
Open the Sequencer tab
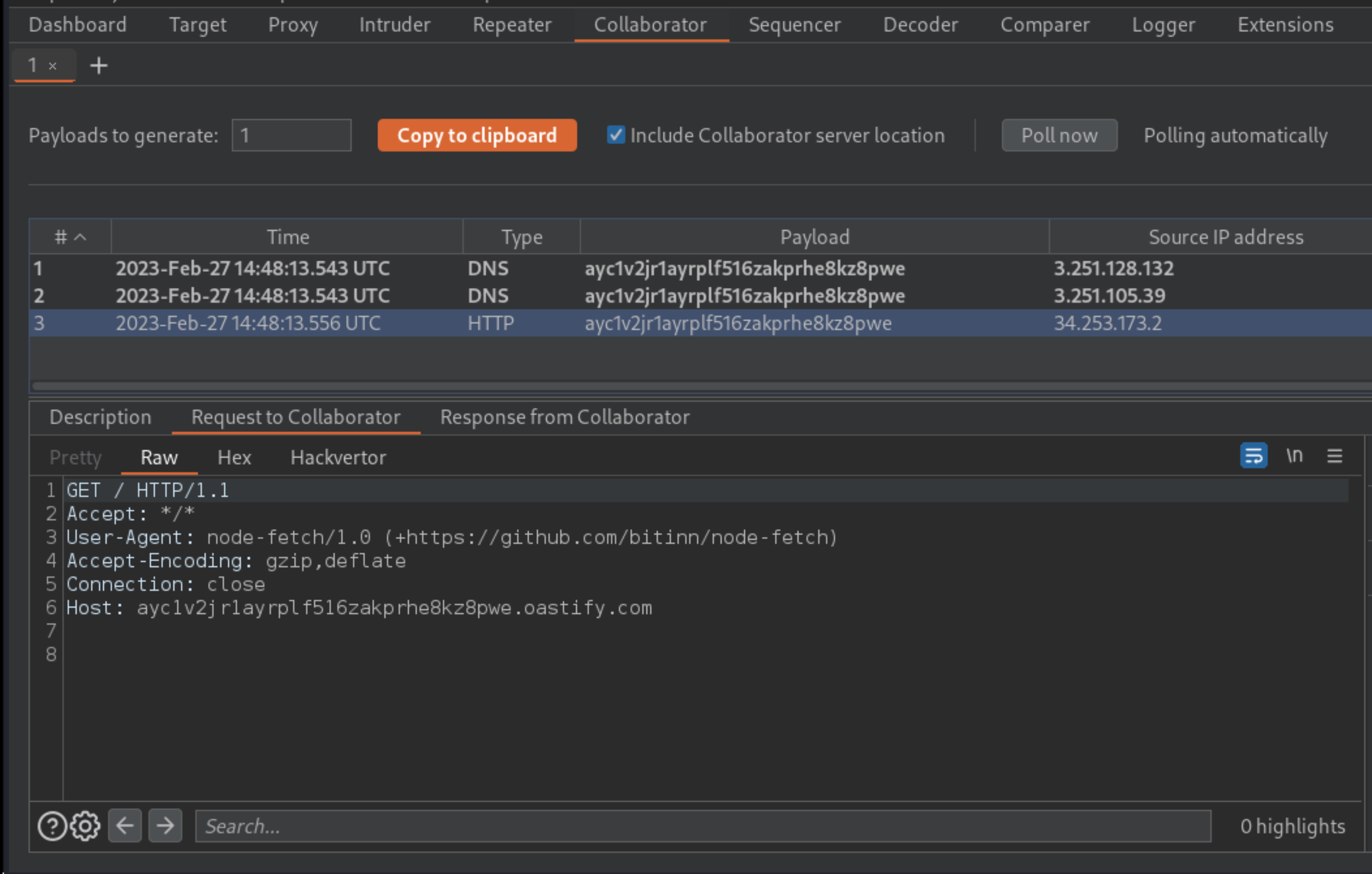(794, 24)
